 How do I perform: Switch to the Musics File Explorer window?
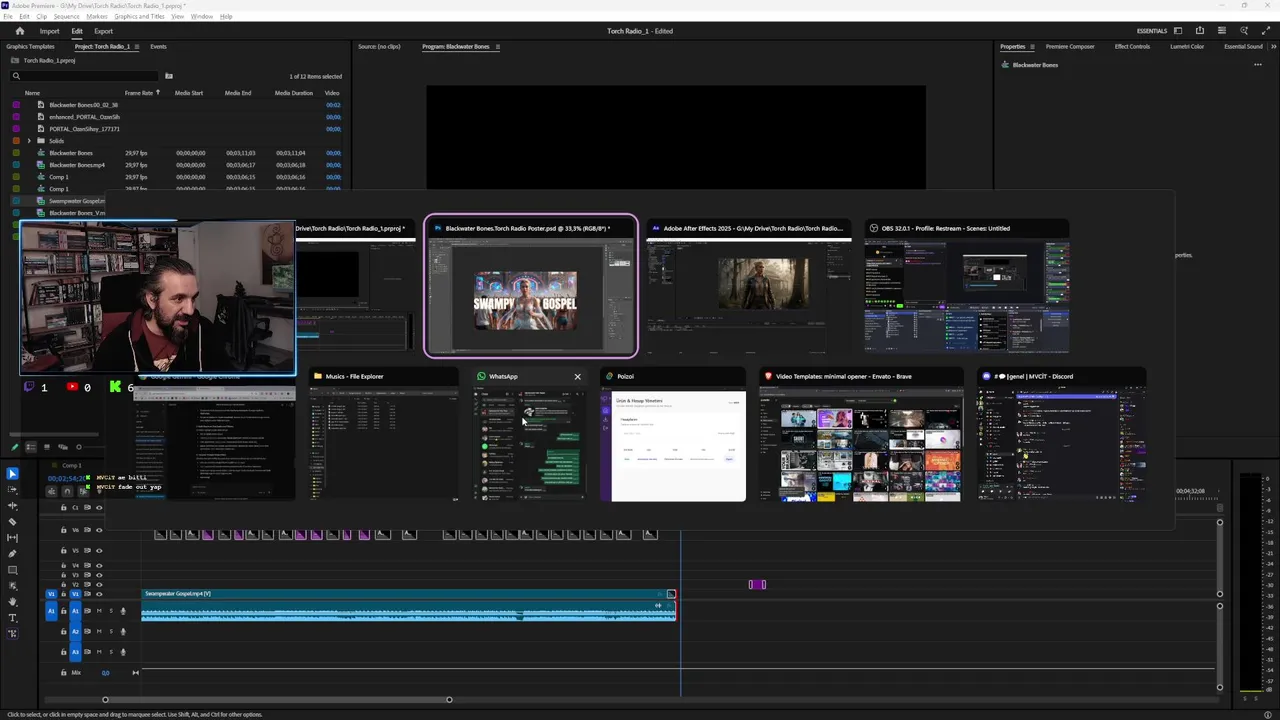click(x=384, y=435)
